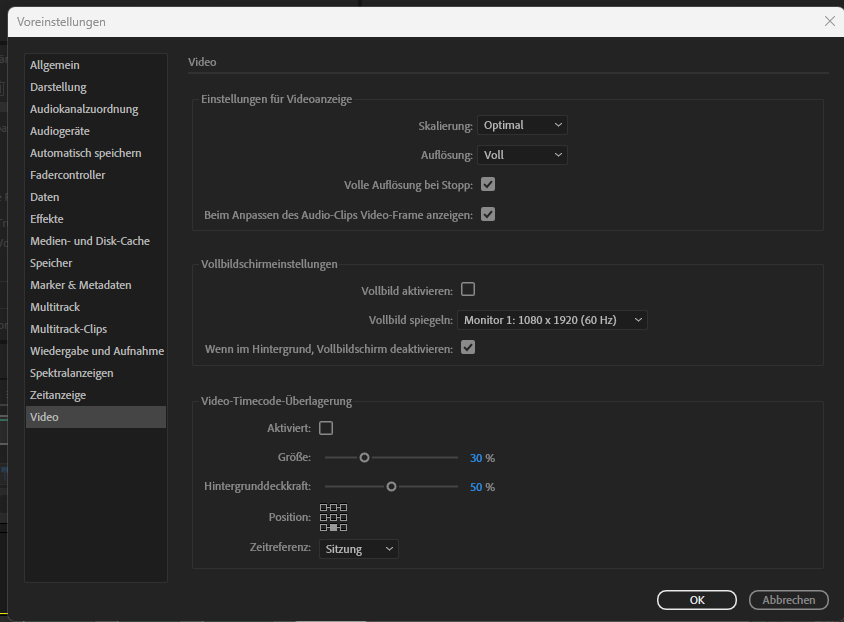The width and height of the screenshot is (844, 622).
Task: Select middle-left timecode position in grid
Action: 323,517
